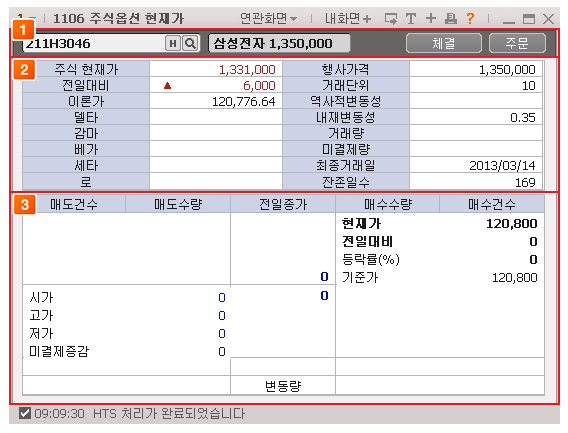Image resolution: width=568 pixels, height=433 pixels.
Task: Click the 전일종가 column header
Action: tap(283, 204)
